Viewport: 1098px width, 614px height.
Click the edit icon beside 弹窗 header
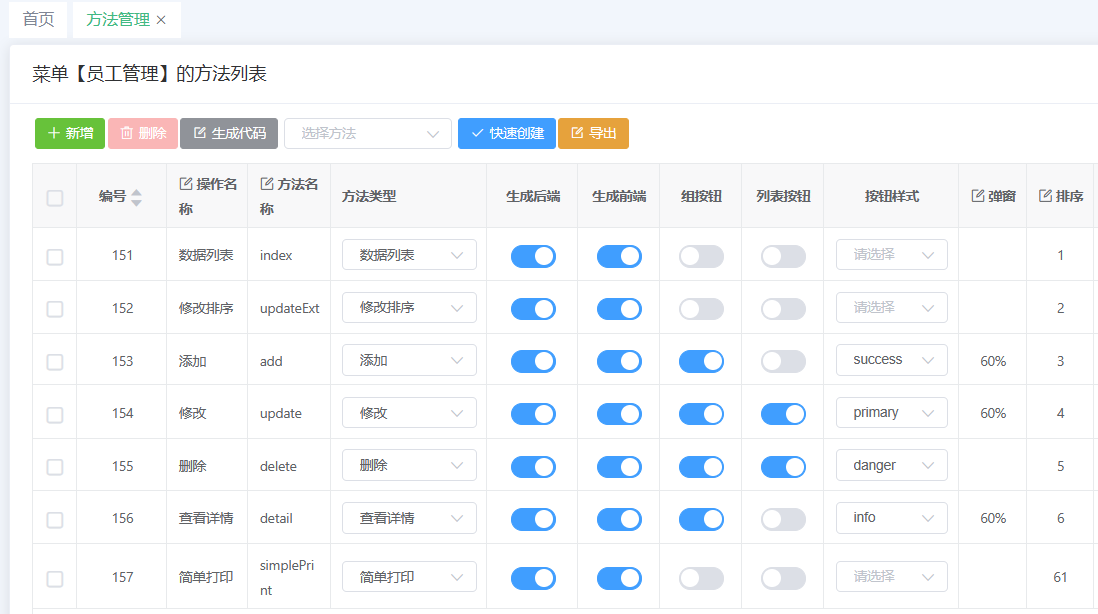point(977,196)
